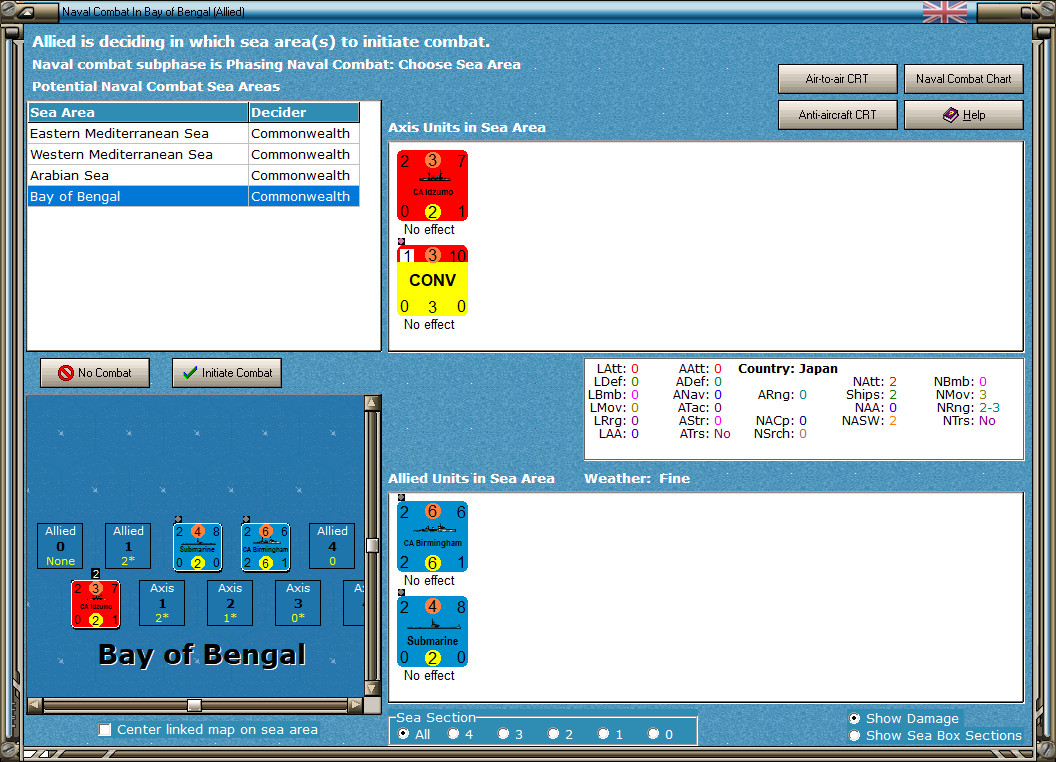Select sea section 1 radio button
Image resolution: width=1056 pixels, height=762 pixels.
coord(603,734)
